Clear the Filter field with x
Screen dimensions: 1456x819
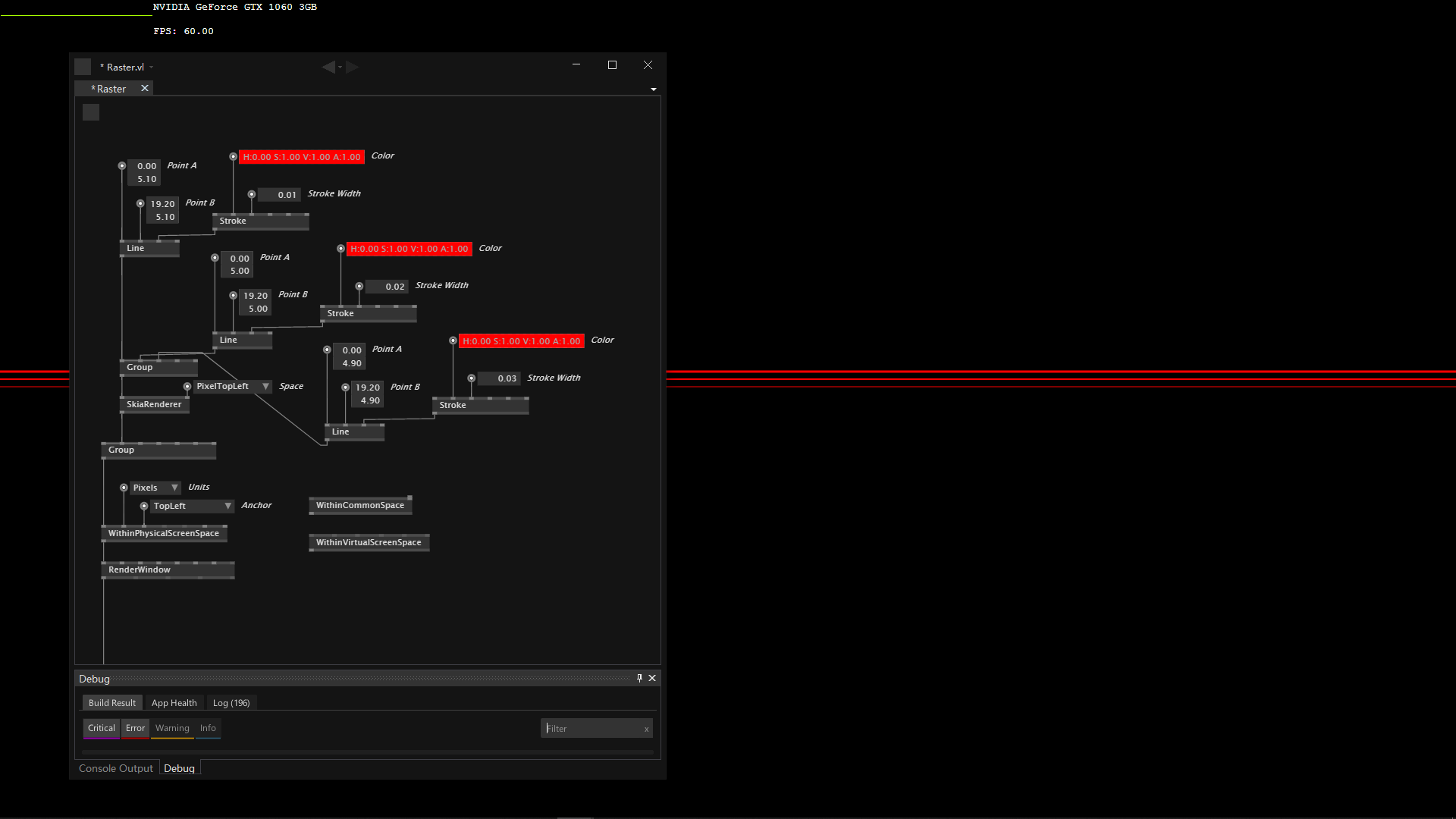pyautogui.click(x=646, y=729)
